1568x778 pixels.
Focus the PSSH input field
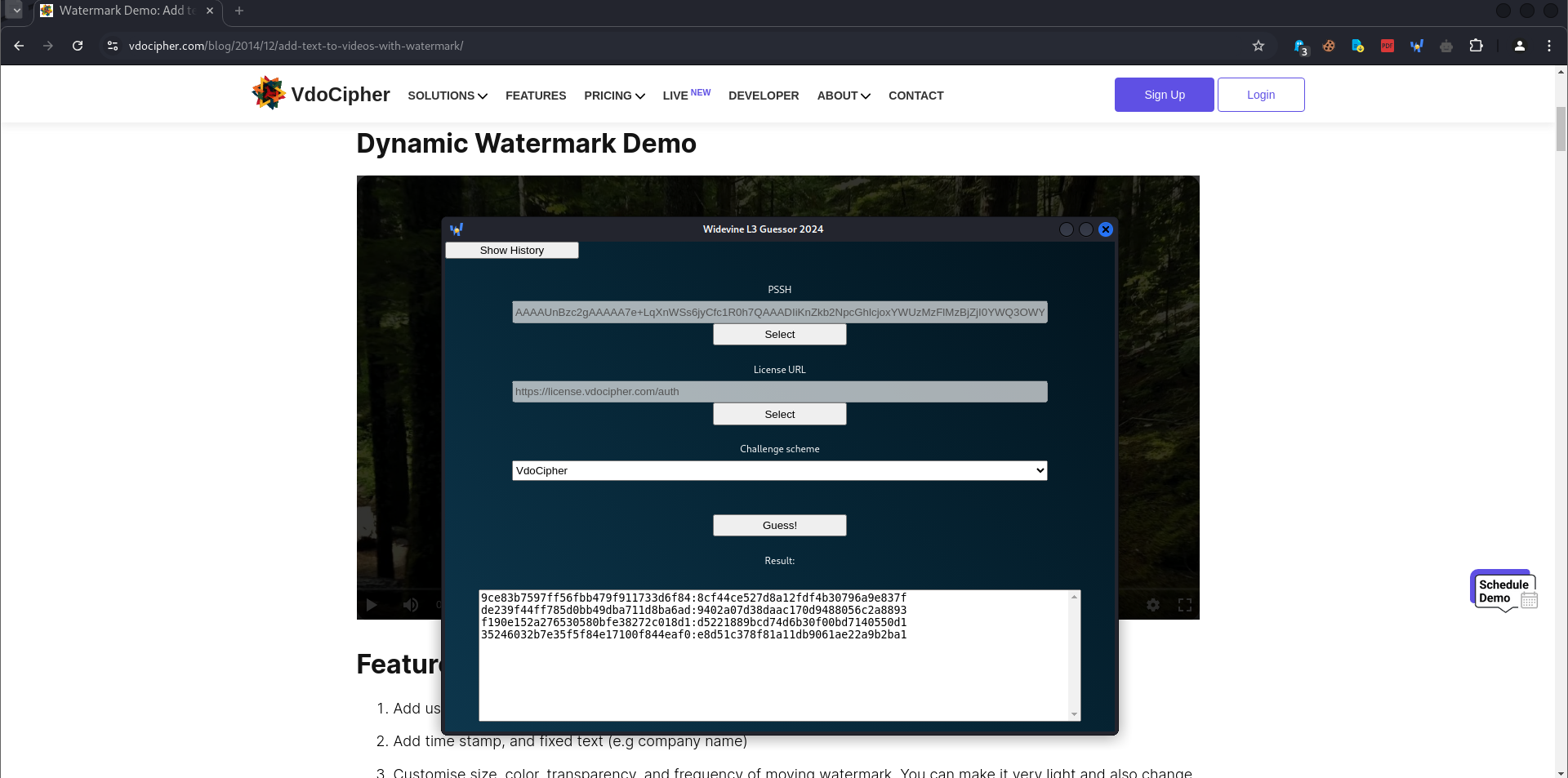coord(780,313)
